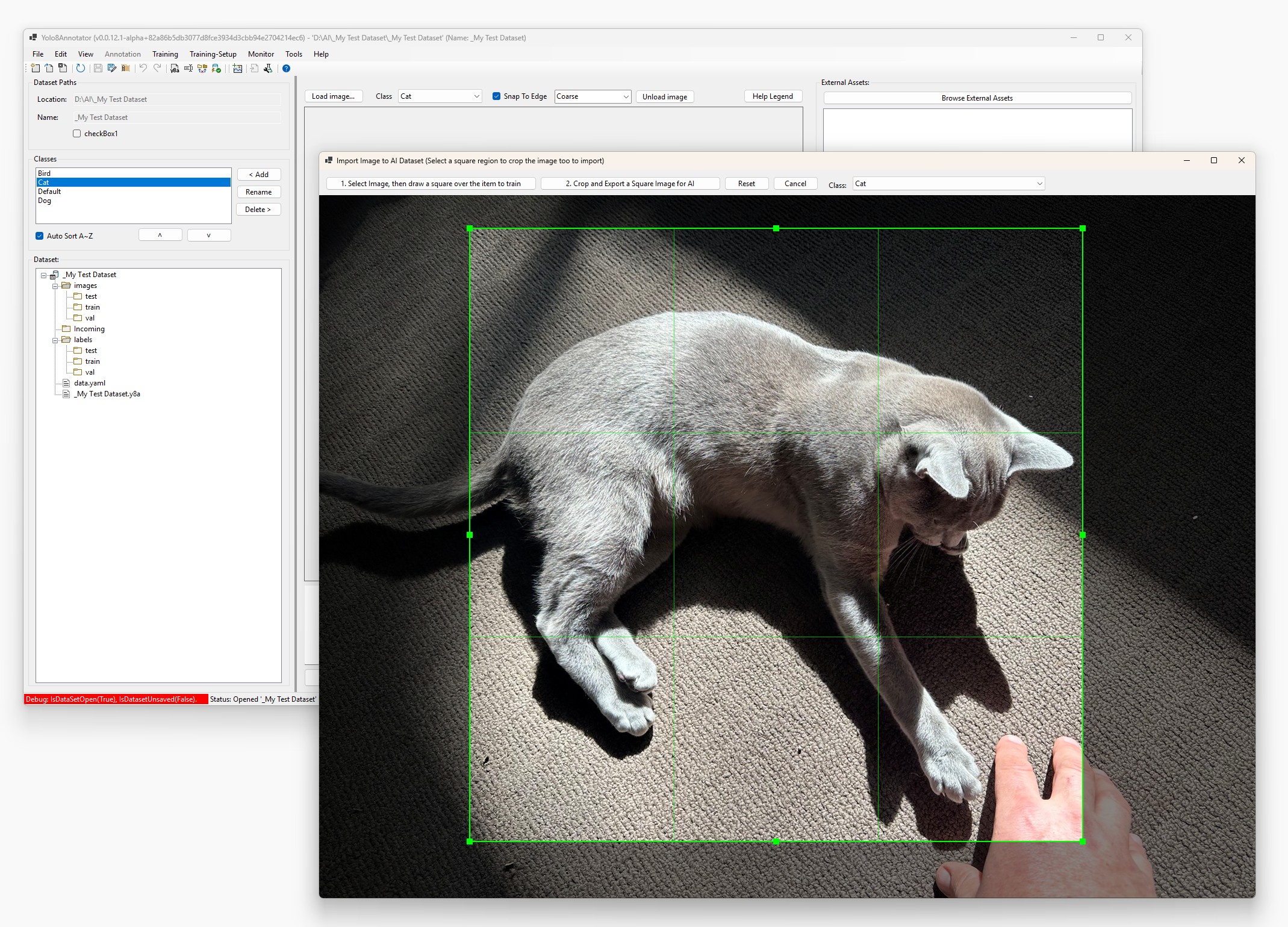Click the blue help question mark icon

tap(287, 68)
